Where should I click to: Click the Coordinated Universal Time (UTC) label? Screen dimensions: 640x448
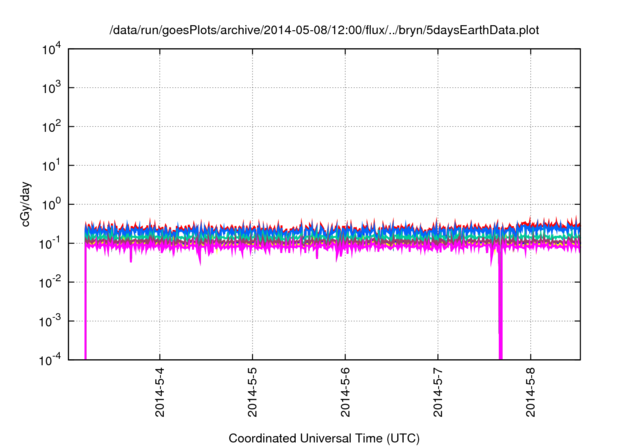[x=324, y=438]
